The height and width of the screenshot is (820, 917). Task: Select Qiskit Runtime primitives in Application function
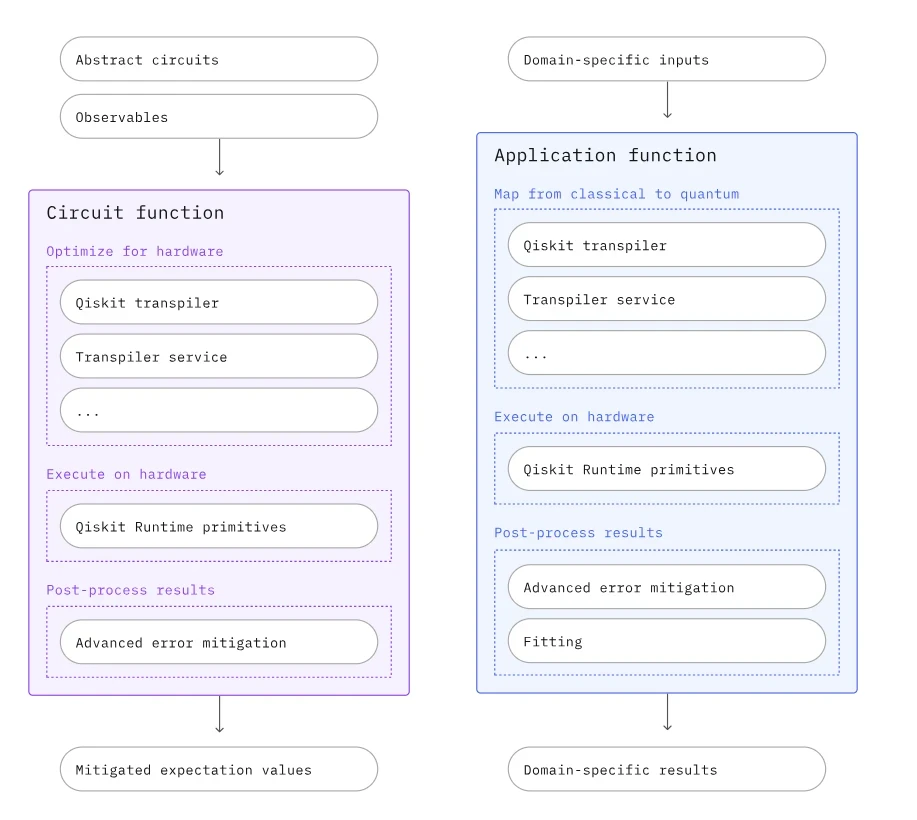coord(667,469)
